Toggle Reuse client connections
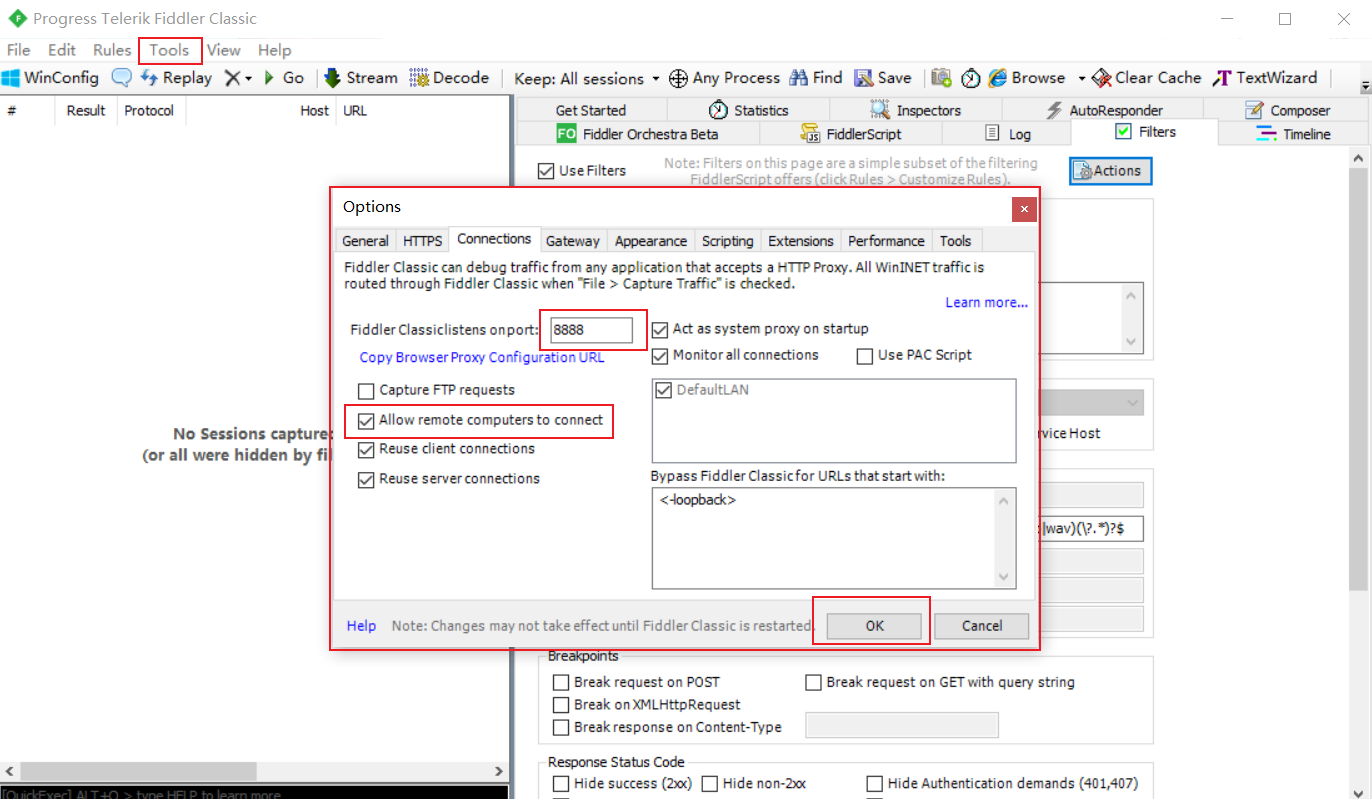 [366, 449]
